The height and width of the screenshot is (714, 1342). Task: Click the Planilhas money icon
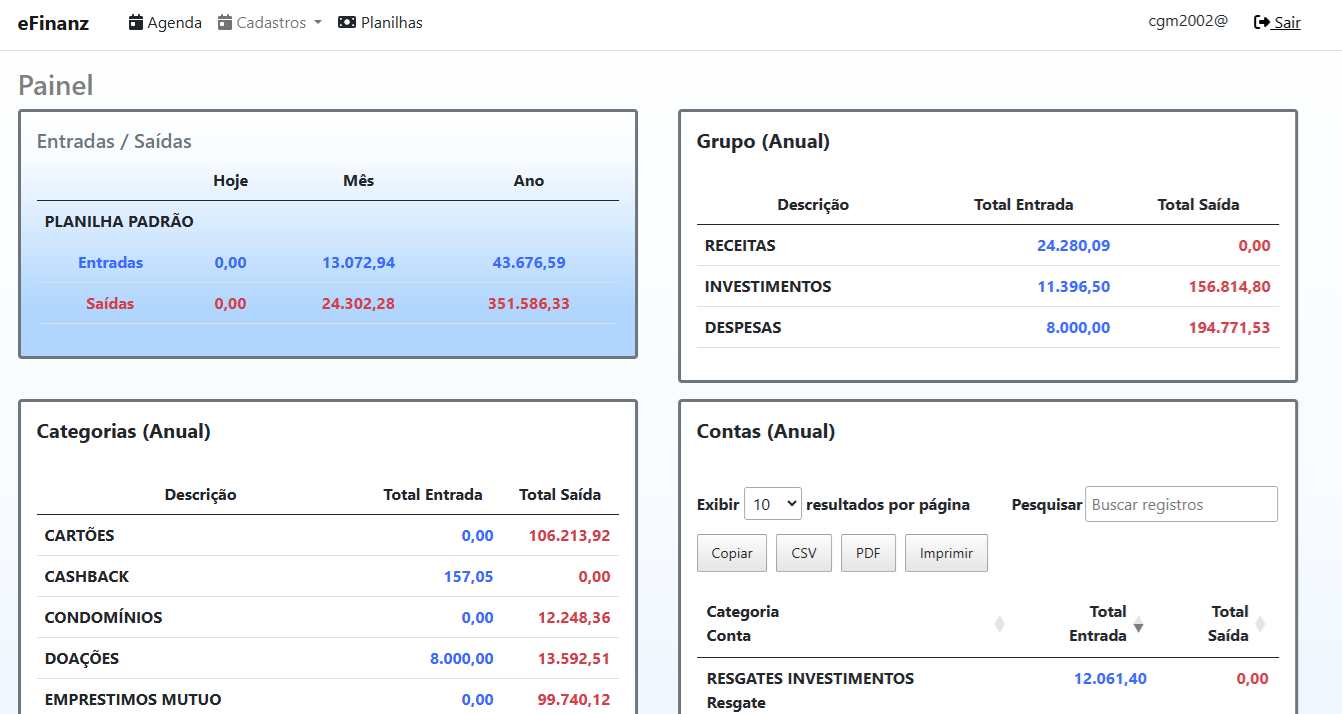(x=347, y=22)
